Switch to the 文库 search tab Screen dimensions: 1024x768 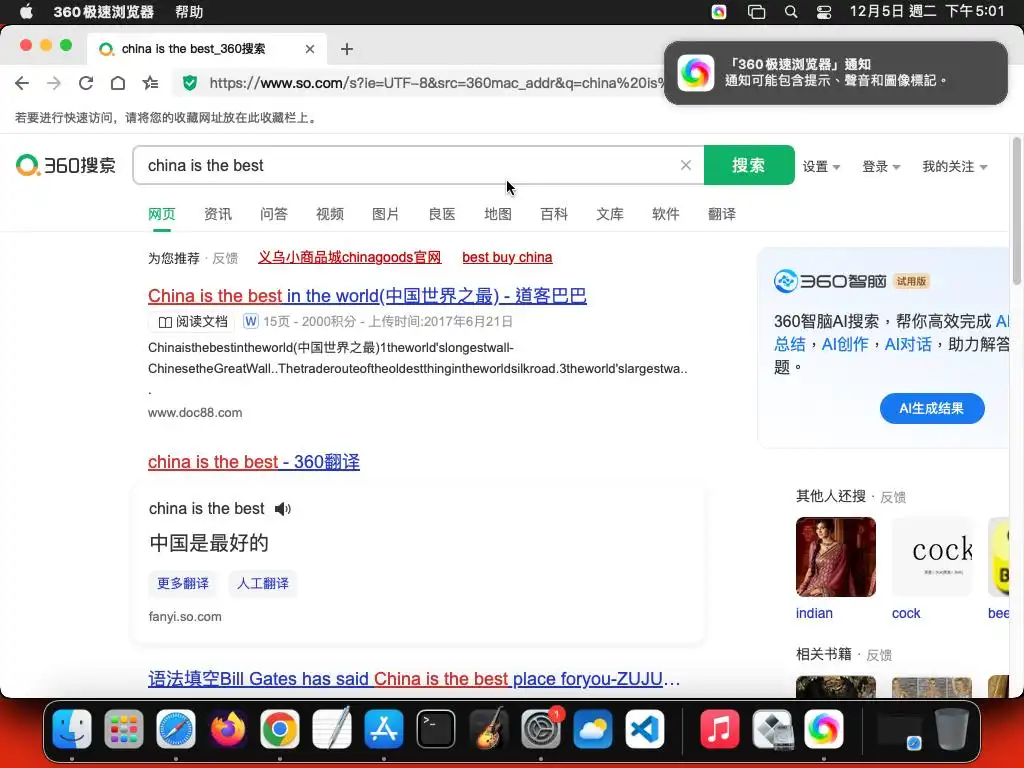pyautogui.click(x=610, y=214)
